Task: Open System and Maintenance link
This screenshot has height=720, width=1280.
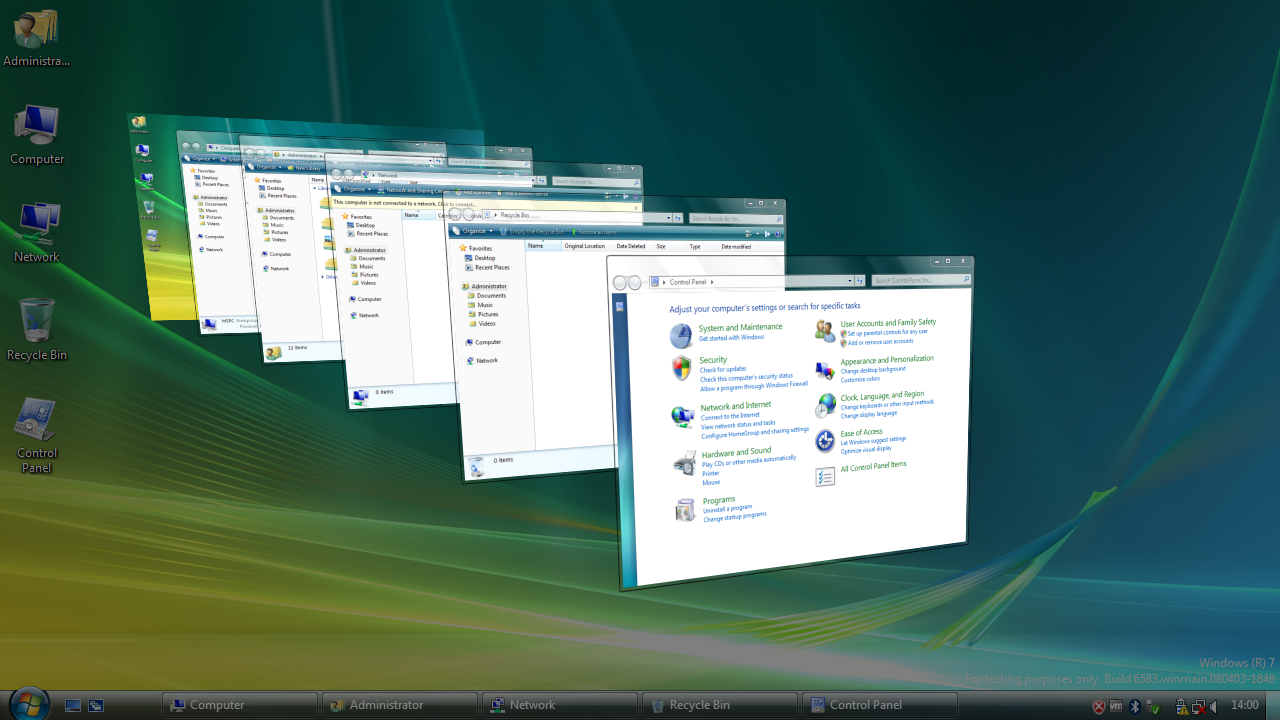Action: (x=740, y=327)
